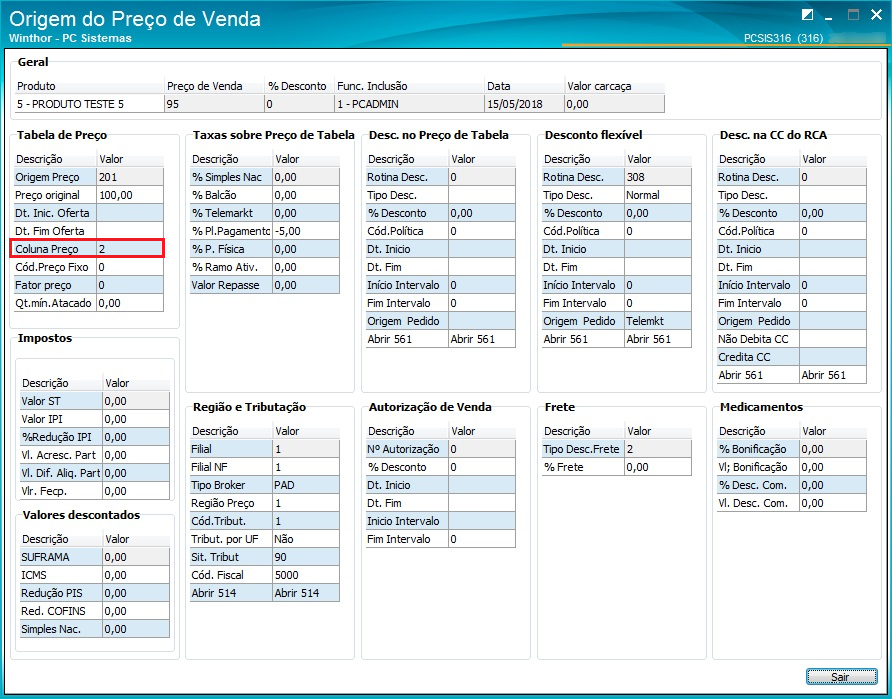Click the % Simples Nac row label

coord(231,177)
